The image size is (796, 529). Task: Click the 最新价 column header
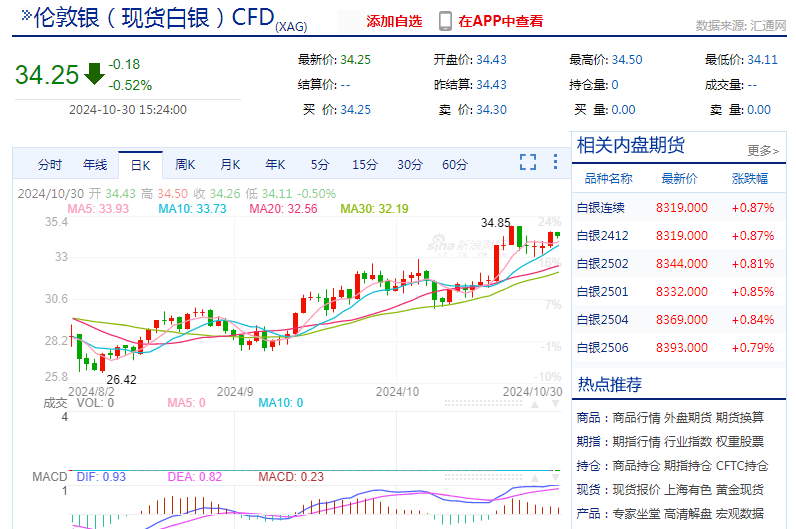click(679, 179)
